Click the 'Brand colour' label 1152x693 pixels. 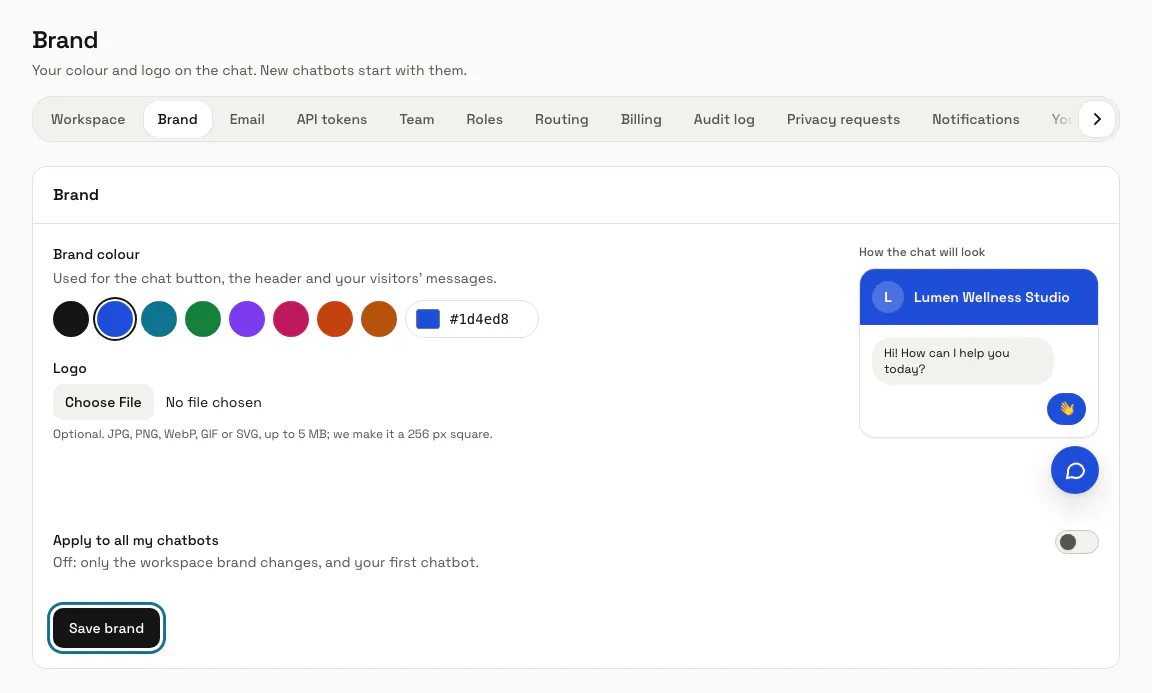pos(96,254)
